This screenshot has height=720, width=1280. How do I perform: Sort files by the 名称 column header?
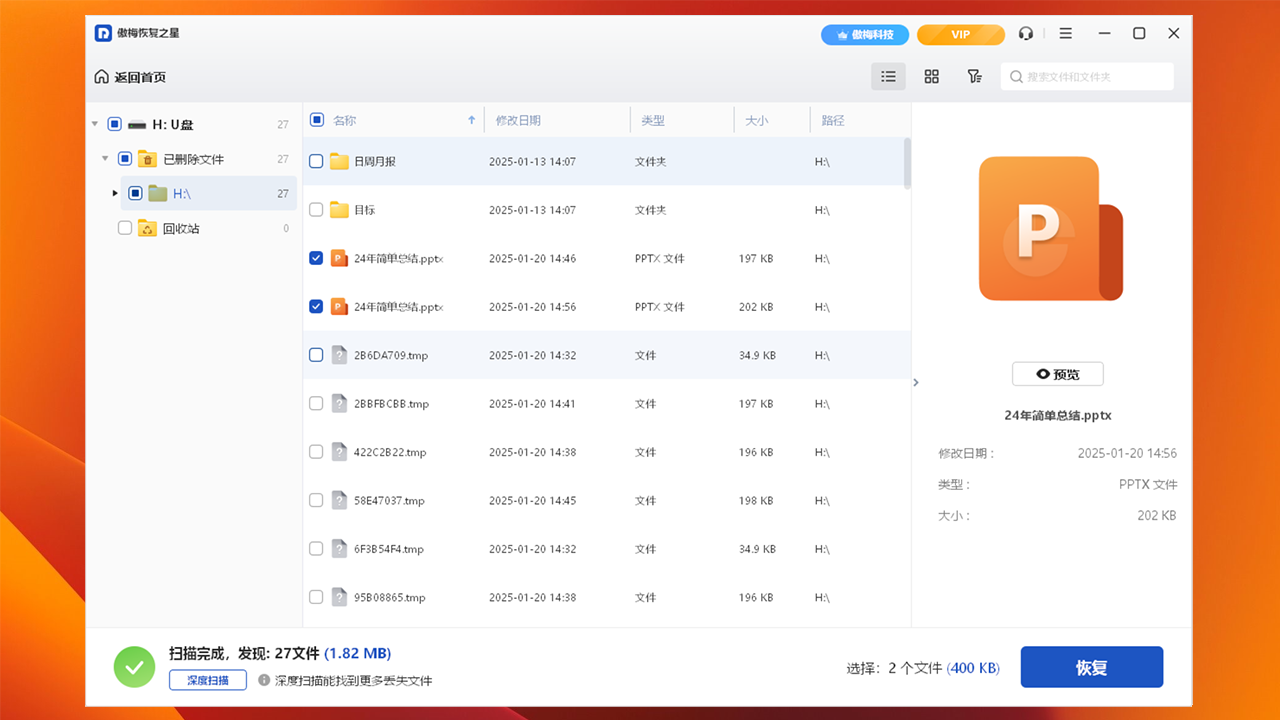[344, 119]
